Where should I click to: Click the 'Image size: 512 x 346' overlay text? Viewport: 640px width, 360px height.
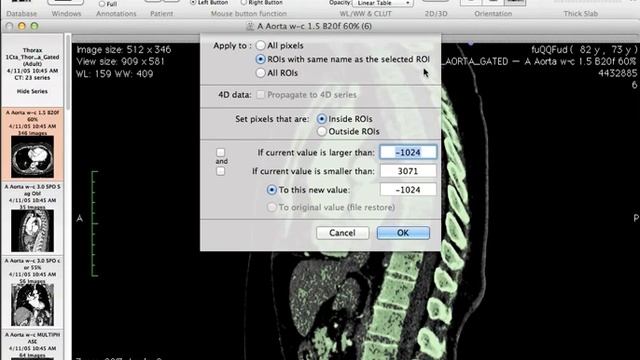coord(124,49)
